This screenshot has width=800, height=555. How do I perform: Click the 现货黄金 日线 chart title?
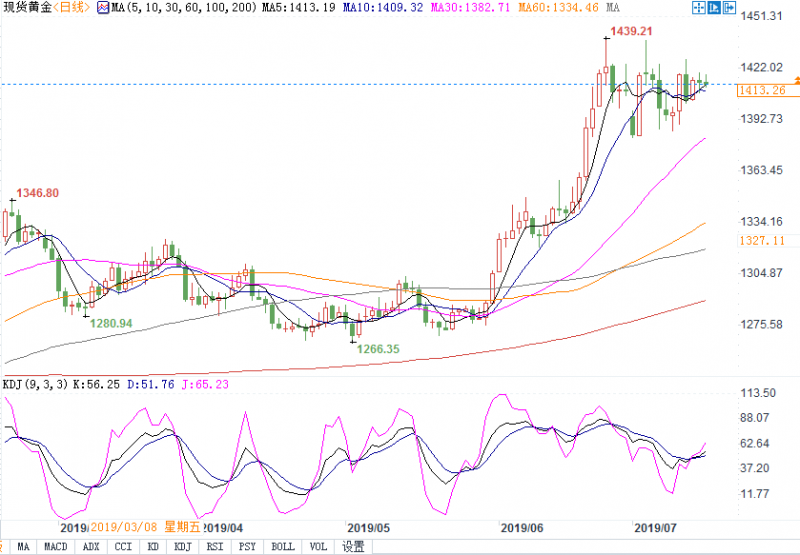46,8
